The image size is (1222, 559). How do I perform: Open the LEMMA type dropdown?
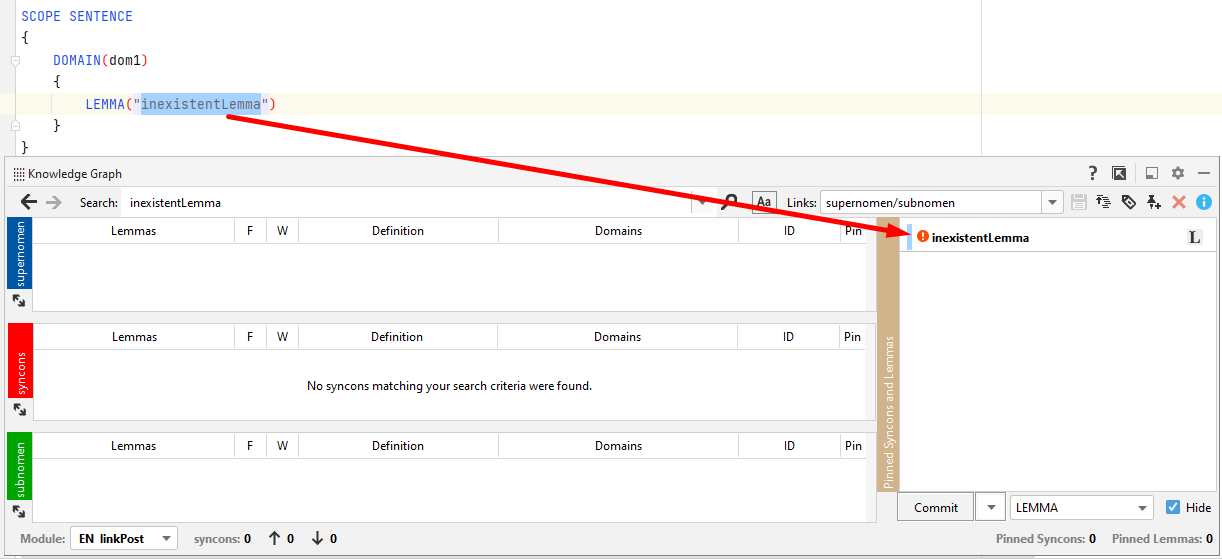1082,508
